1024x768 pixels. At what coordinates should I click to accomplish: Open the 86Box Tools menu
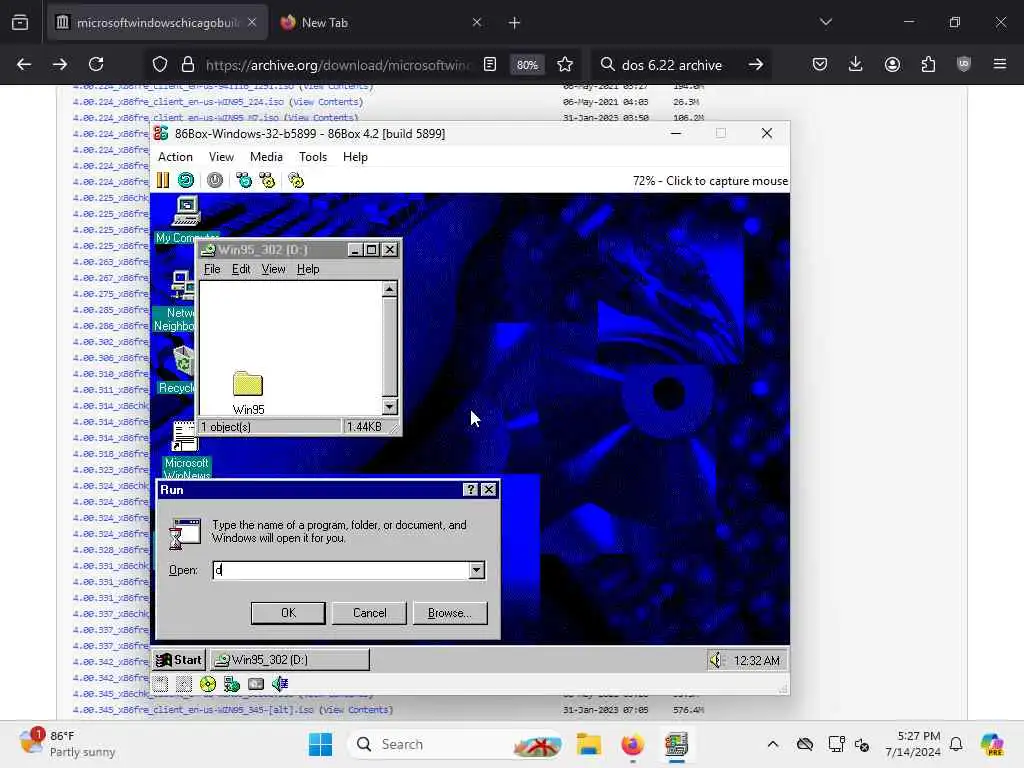pos(313,157)
